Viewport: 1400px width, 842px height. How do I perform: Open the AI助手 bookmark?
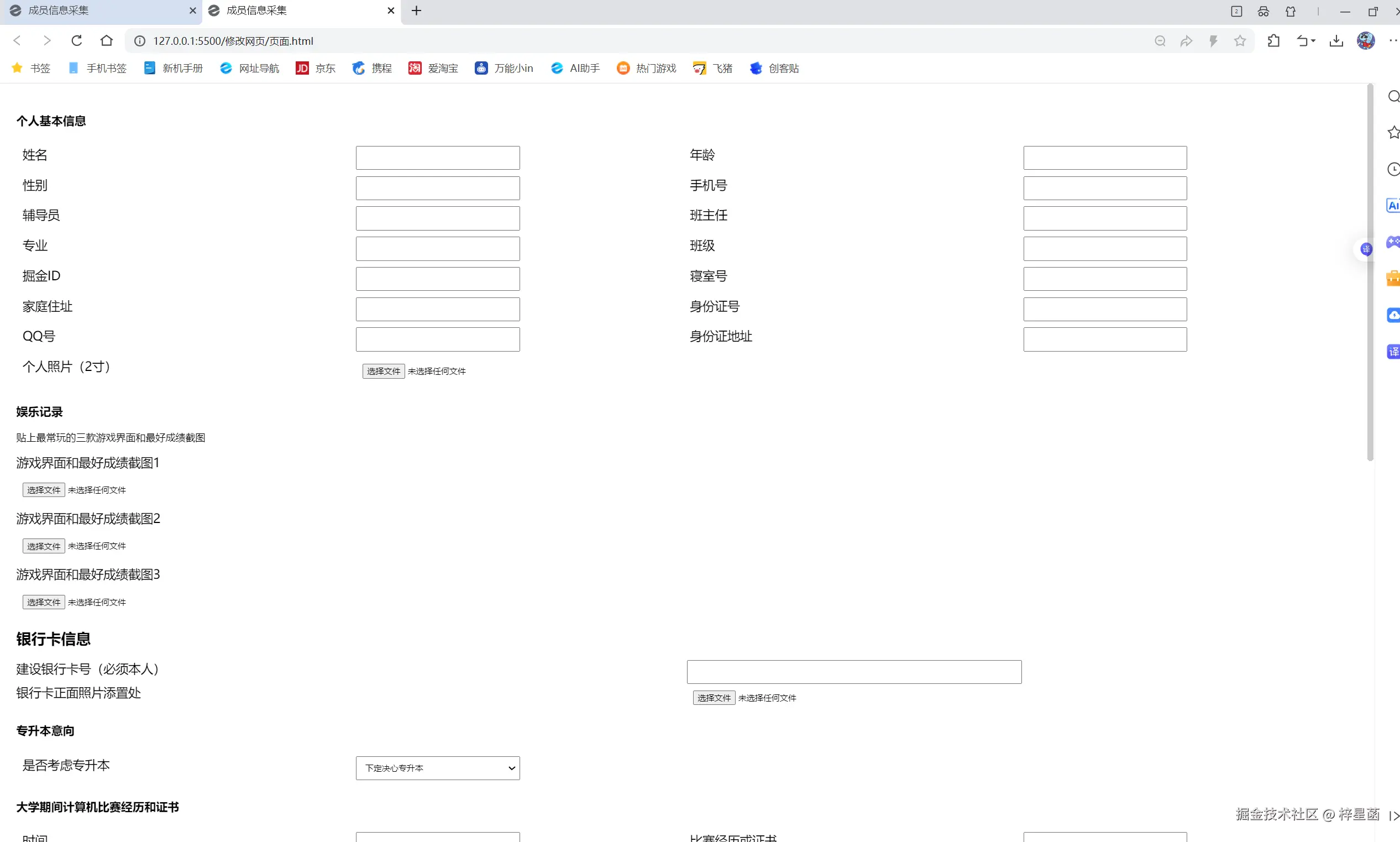coord(575,67)
